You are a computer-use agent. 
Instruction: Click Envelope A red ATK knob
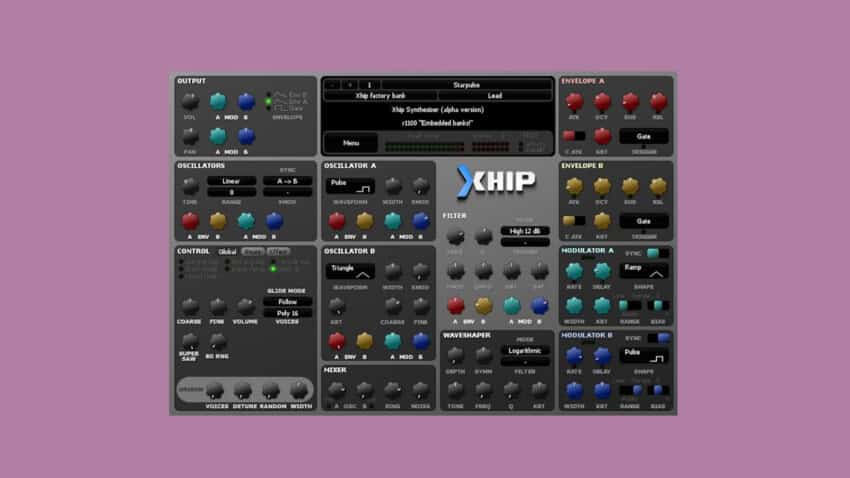(574, 102)
